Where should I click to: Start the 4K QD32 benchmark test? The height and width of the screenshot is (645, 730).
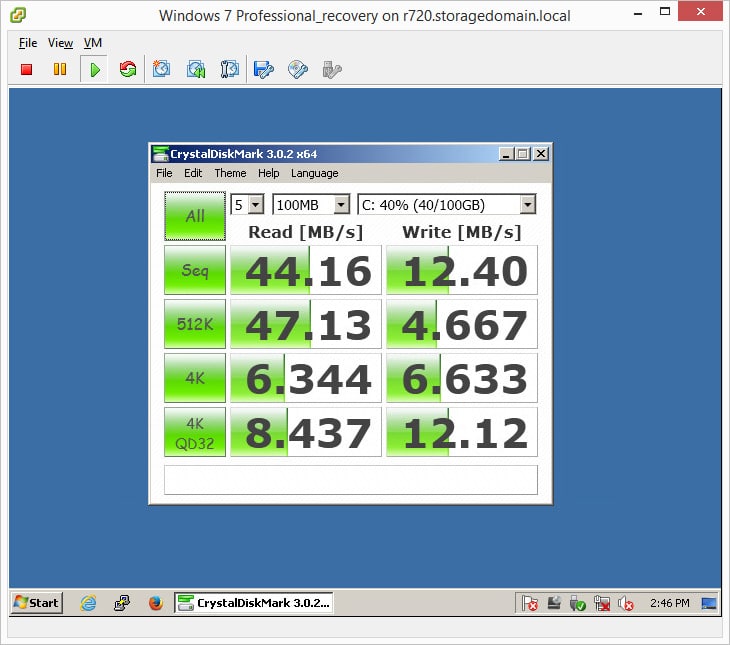click(195, 432)
